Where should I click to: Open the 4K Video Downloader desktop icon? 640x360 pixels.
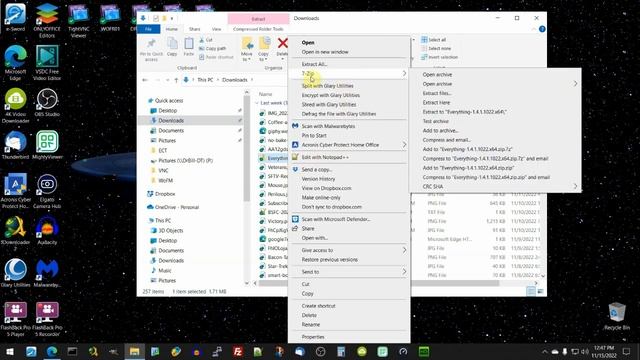16,105
